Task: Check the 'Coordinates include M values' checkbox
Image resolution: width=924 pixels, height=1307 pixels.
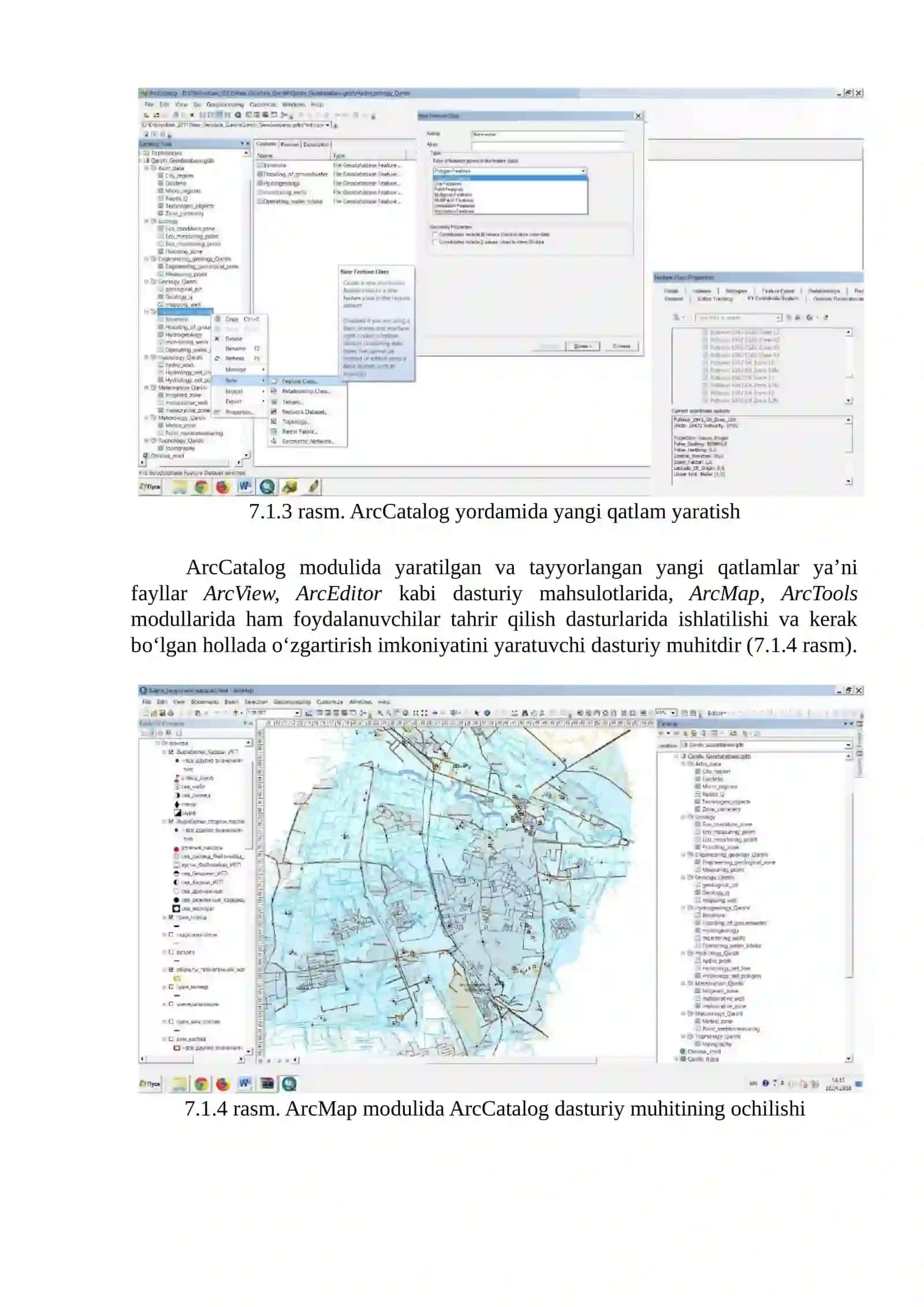Action: 435,235
